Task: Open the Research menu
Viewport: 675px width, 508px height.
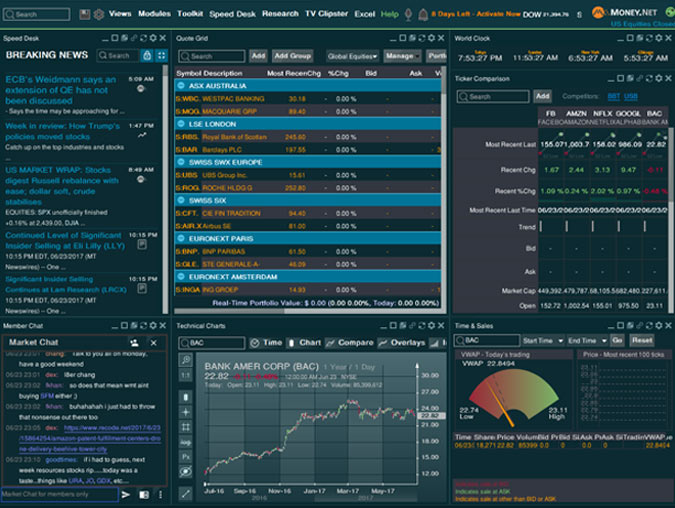Action: [x=280, y=14]
